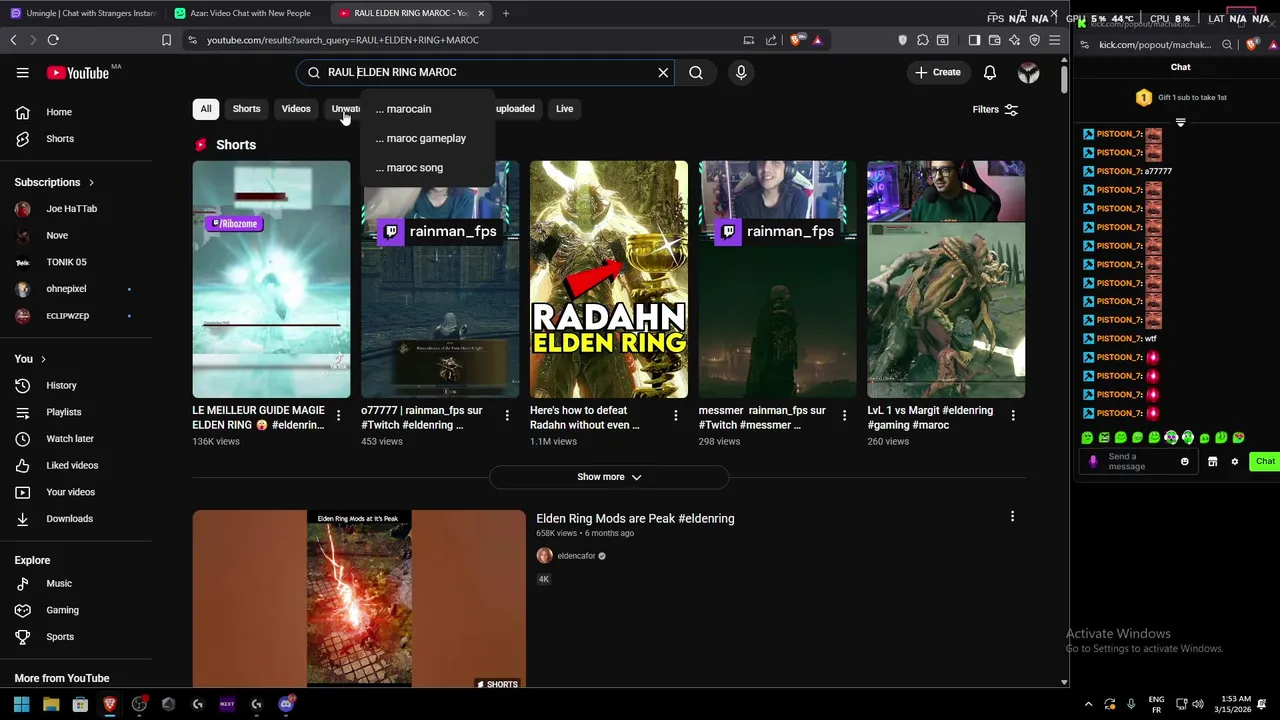Open Elden Ring Mods are Peak video title
The width and height of the screenshot is (1280, 720).
tap(635, 519)
